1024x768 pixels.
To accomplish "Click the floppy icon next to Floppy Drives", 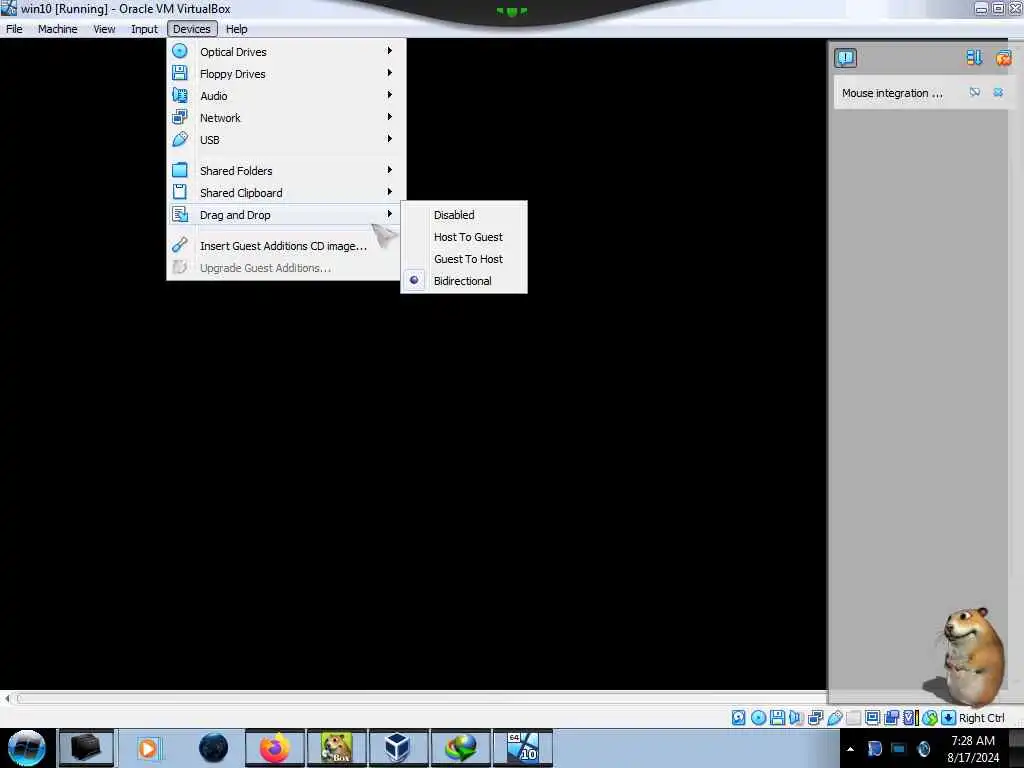I will [180, 73].
